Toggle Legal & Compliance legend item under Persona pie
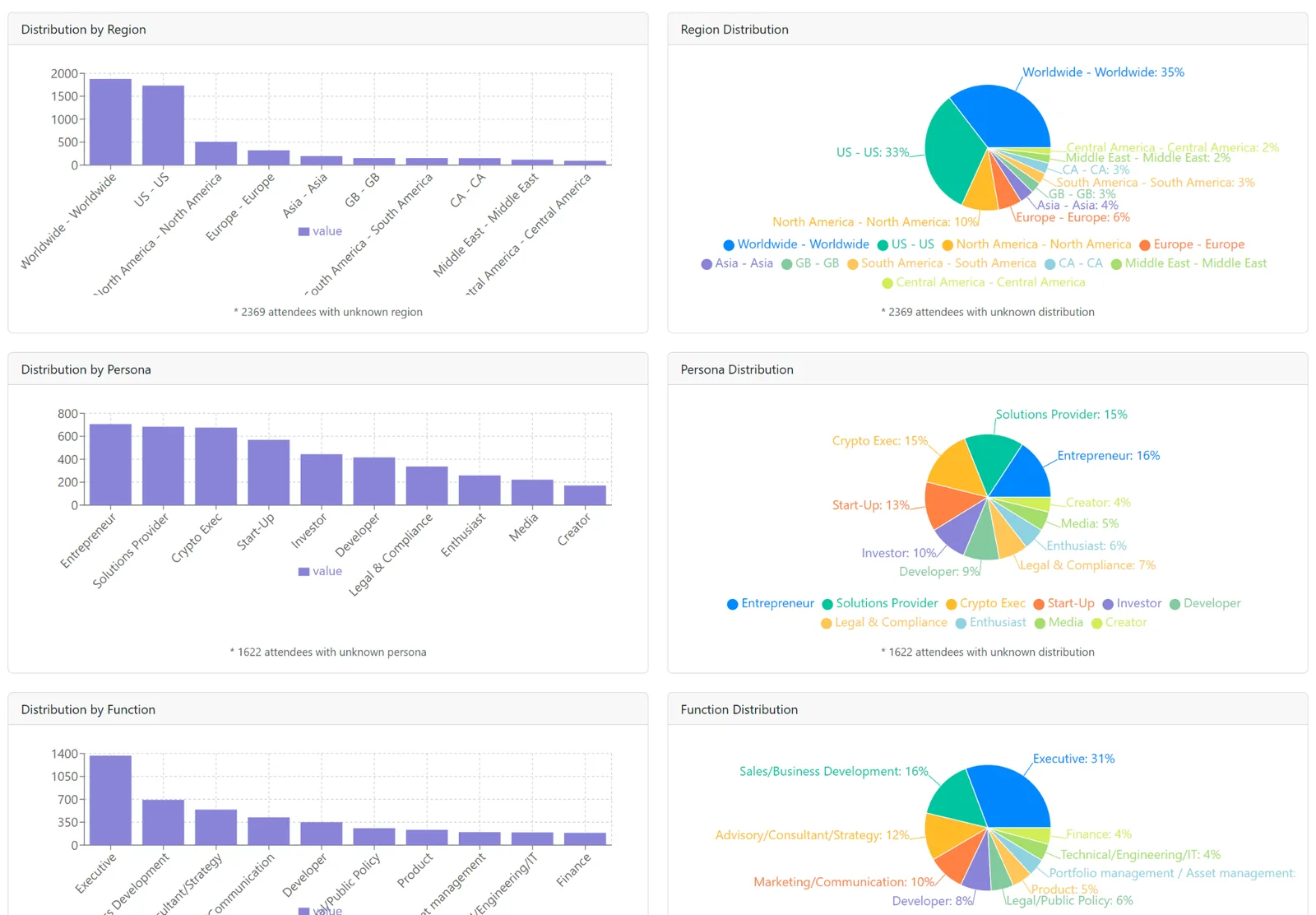Viewport: 1316px width, 915px height. 884,622
